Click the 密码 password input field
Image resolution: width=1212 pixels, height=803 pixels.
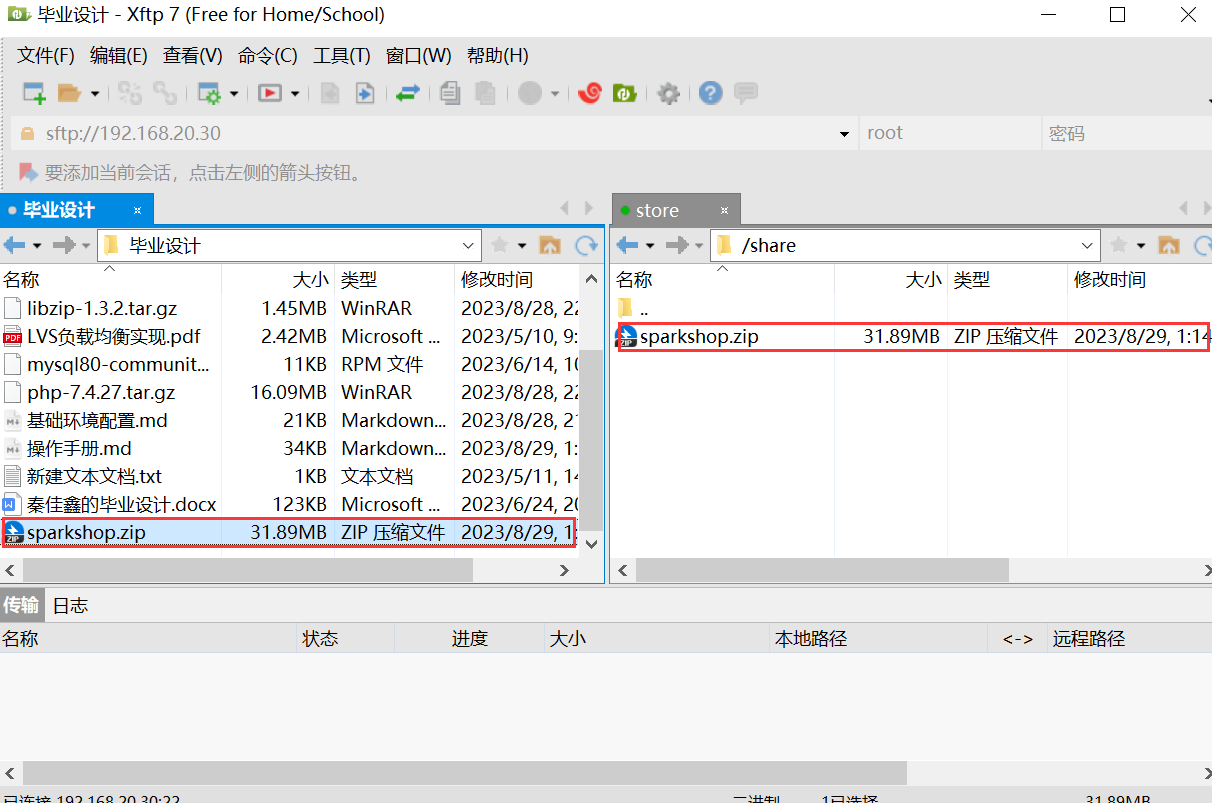[x=1125, y=133]
